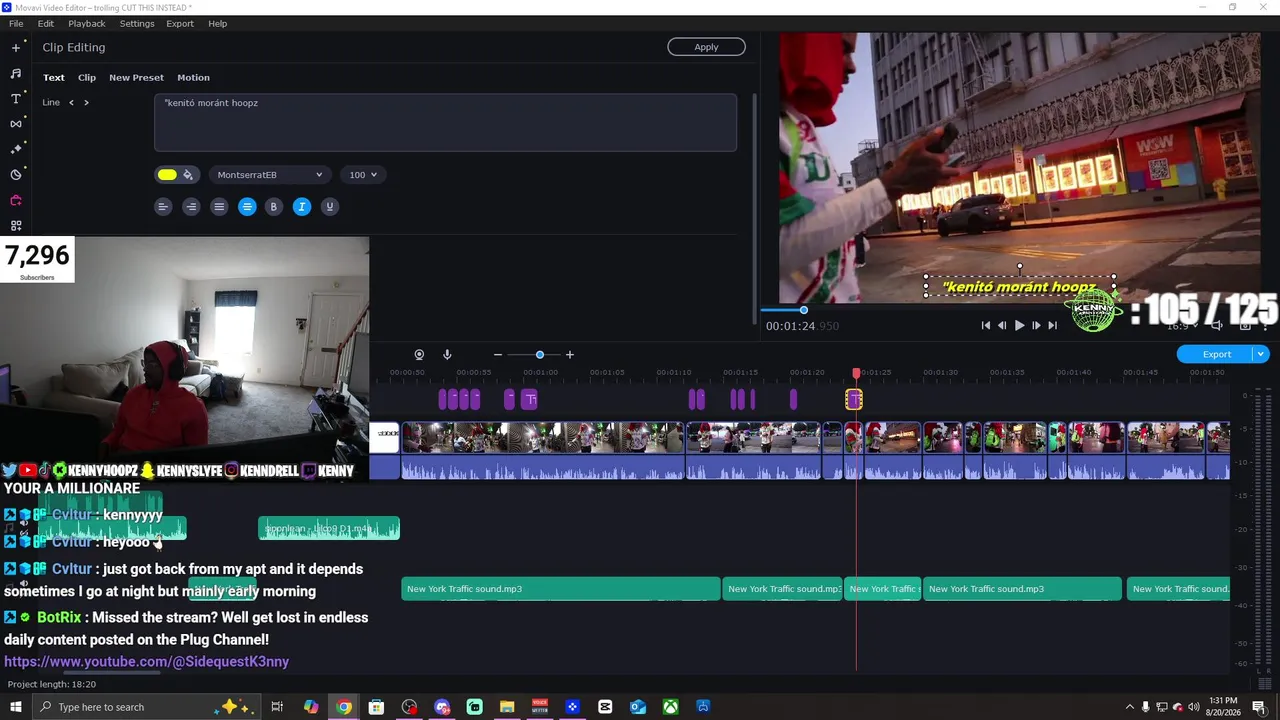Open the Sounds tab (music note icon)
The height and width of the screenshot is (720, 1280).
[x=16, y=73]
